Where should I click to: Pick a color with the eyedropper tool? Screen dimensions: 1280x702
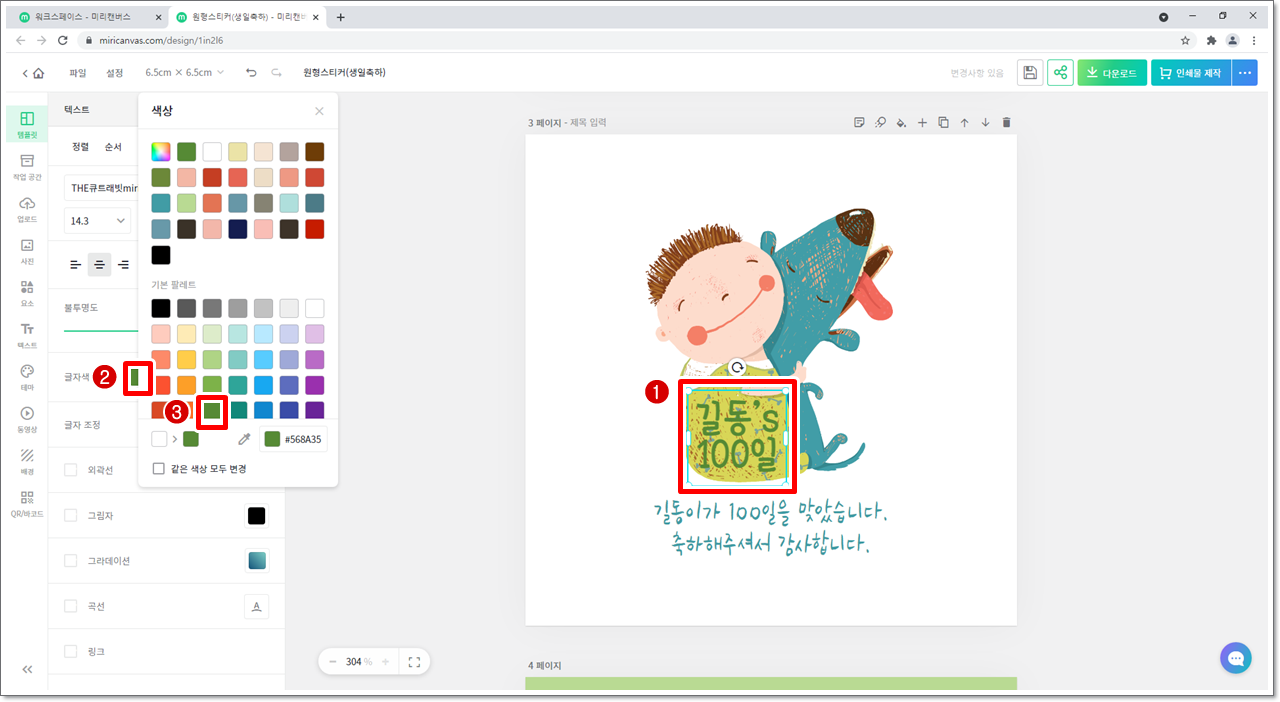tap(244, 439)
